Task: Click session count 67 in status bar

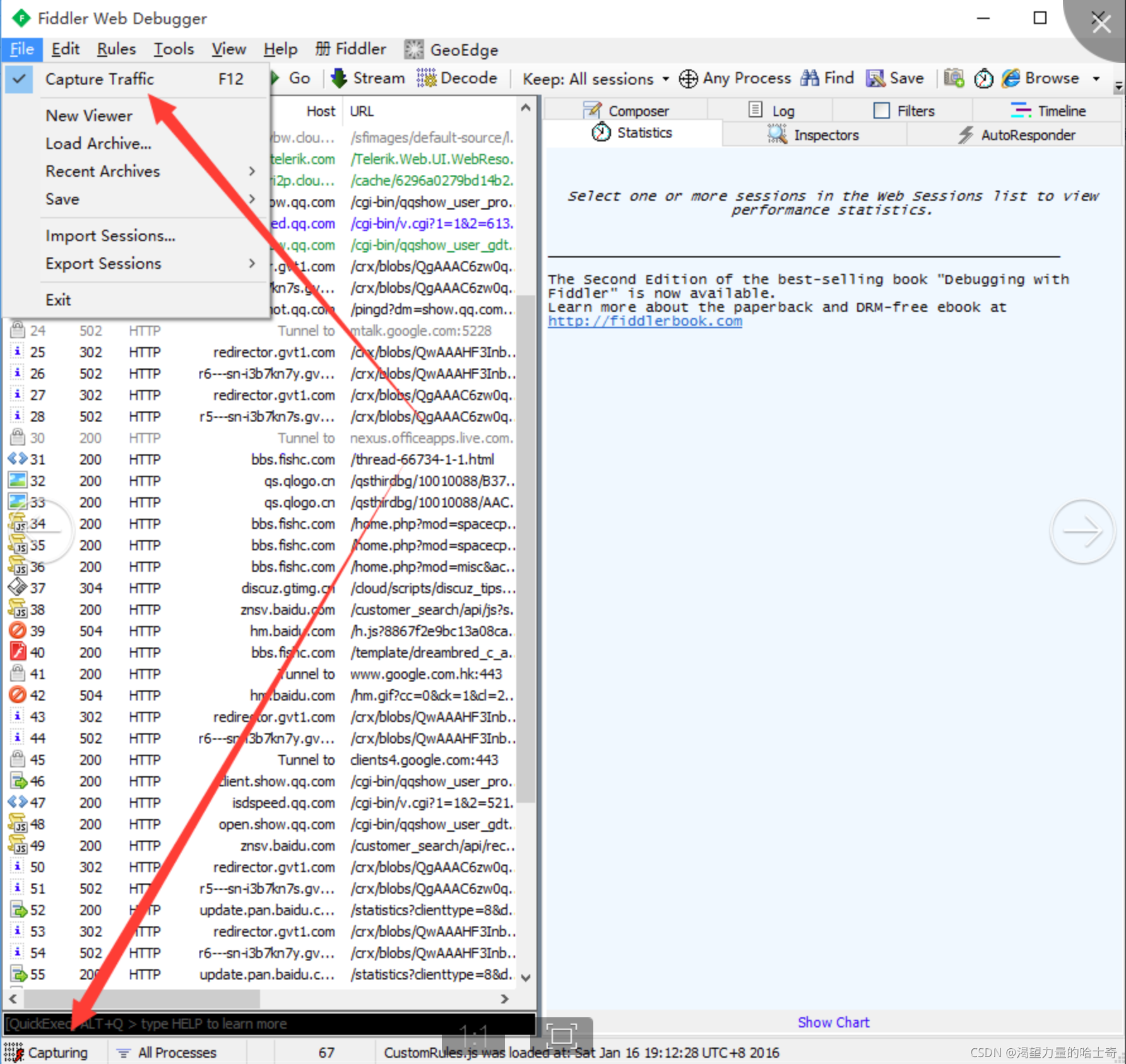Action: point(326,1053)
